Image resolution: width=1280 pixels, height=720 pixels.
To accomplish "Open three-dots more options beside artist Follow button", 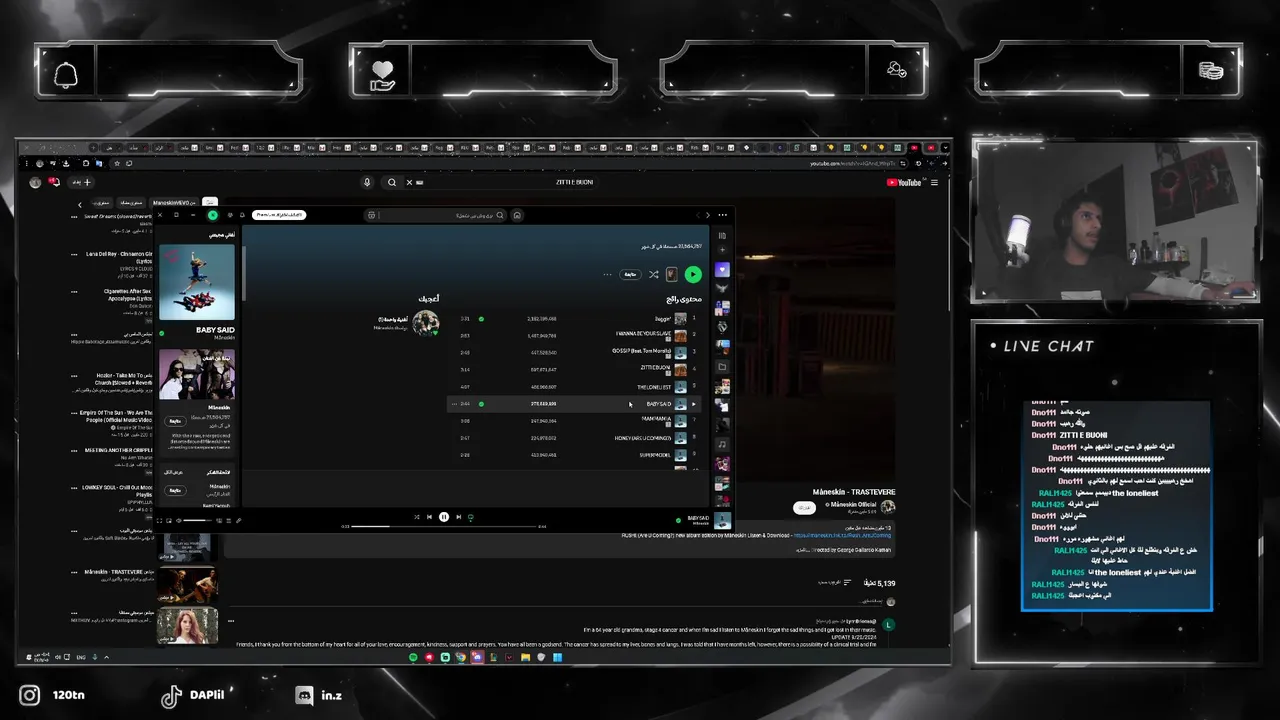I will (607, 274).
